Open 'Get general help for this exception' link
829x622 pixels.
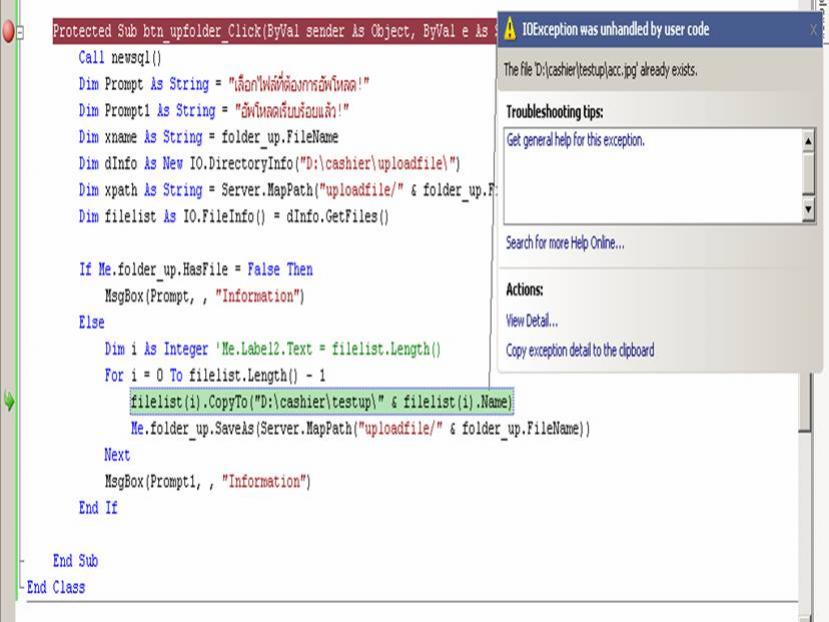pos(576,140)
